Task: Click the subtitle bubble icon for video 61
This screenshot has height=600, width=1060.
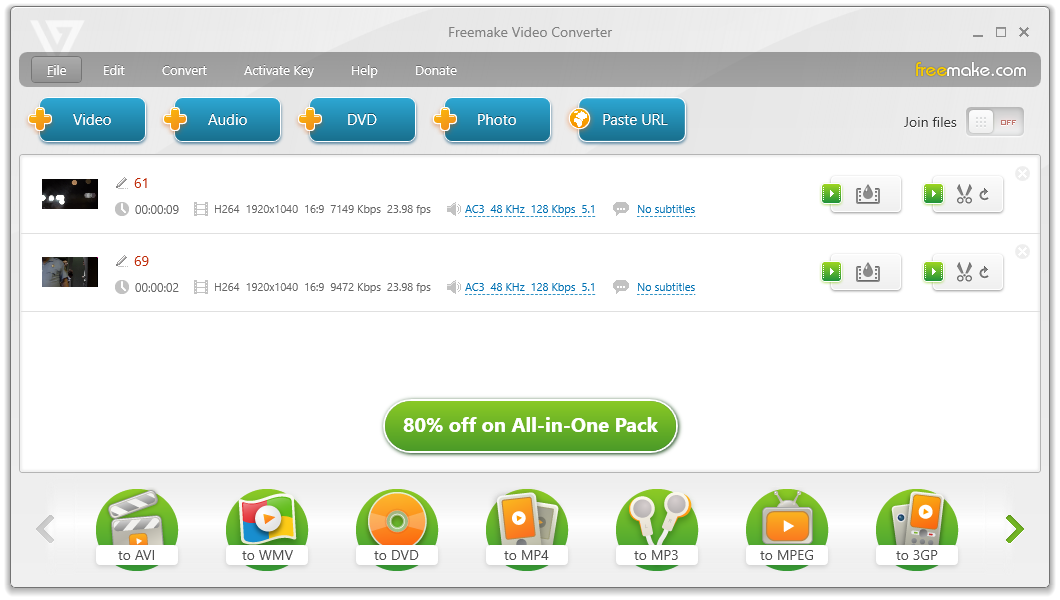Action: (x=621, y=209)
